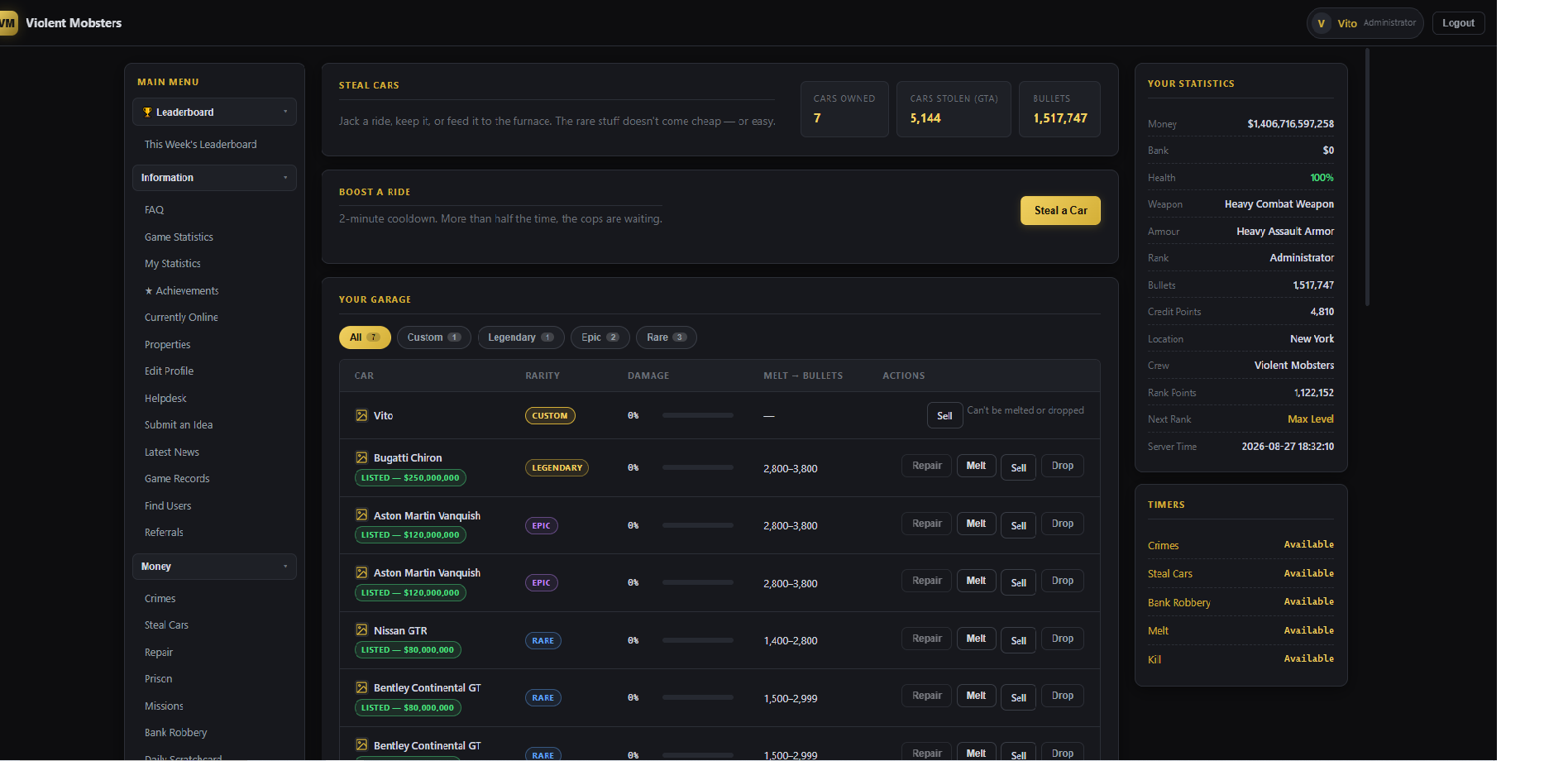Viewport: 1568px width, 761px height.
Task: Click the Money value '$1,406,716,597,258'
Action: tap(1290, 124)
